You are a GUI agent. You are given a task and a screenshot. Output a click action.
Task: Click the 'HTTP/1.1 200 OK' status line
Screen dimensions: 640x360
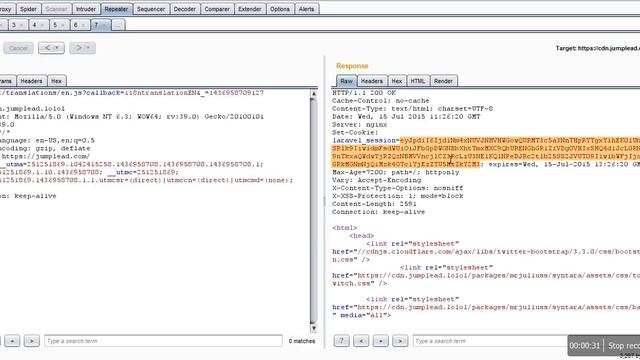(x=364, y=93)
